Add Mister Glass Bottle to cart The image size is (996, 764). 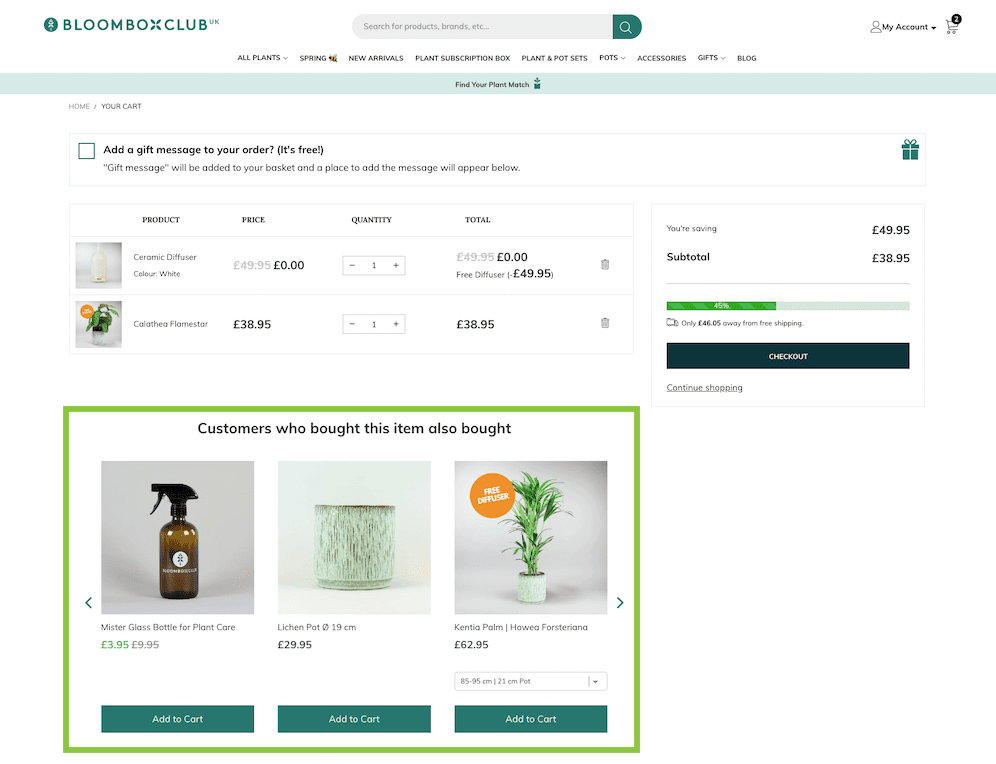point(177,719)
